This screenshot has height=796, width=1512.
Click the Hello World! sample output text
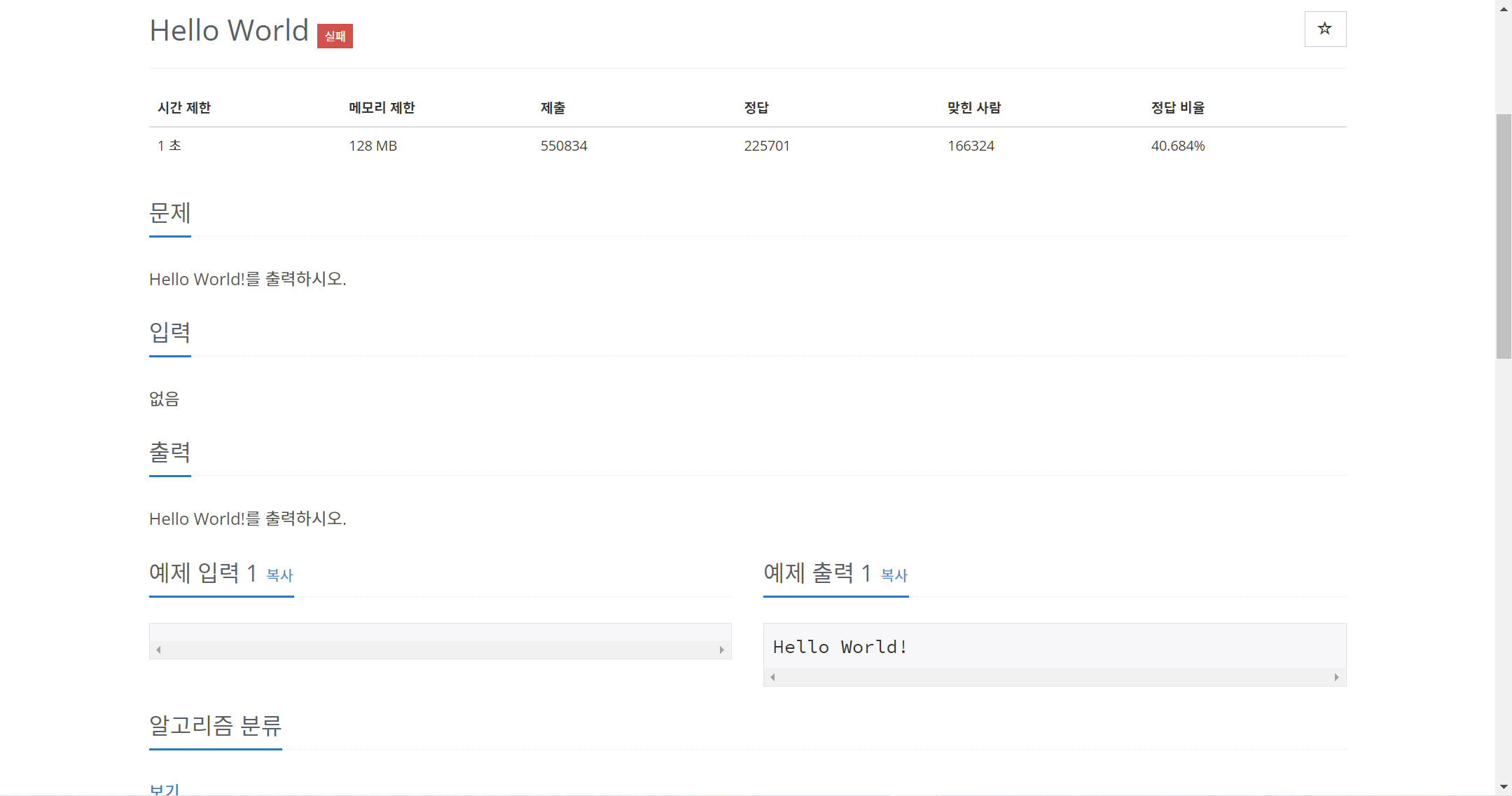(x=840, y=647)
